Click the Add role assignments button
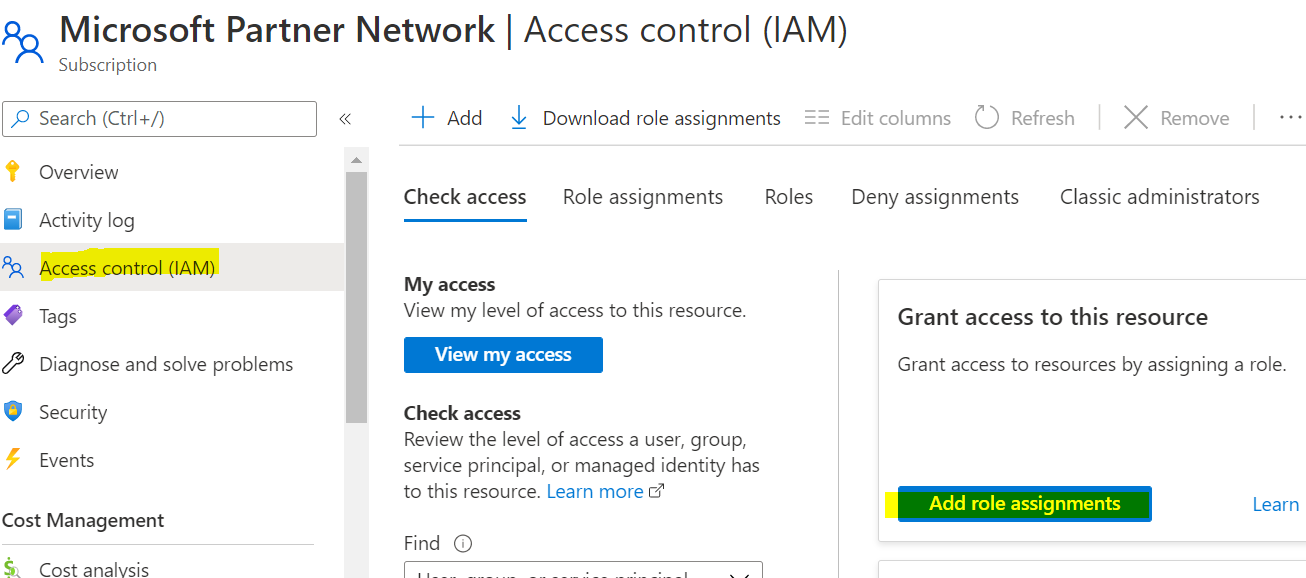 click(x=1025, y=504)
